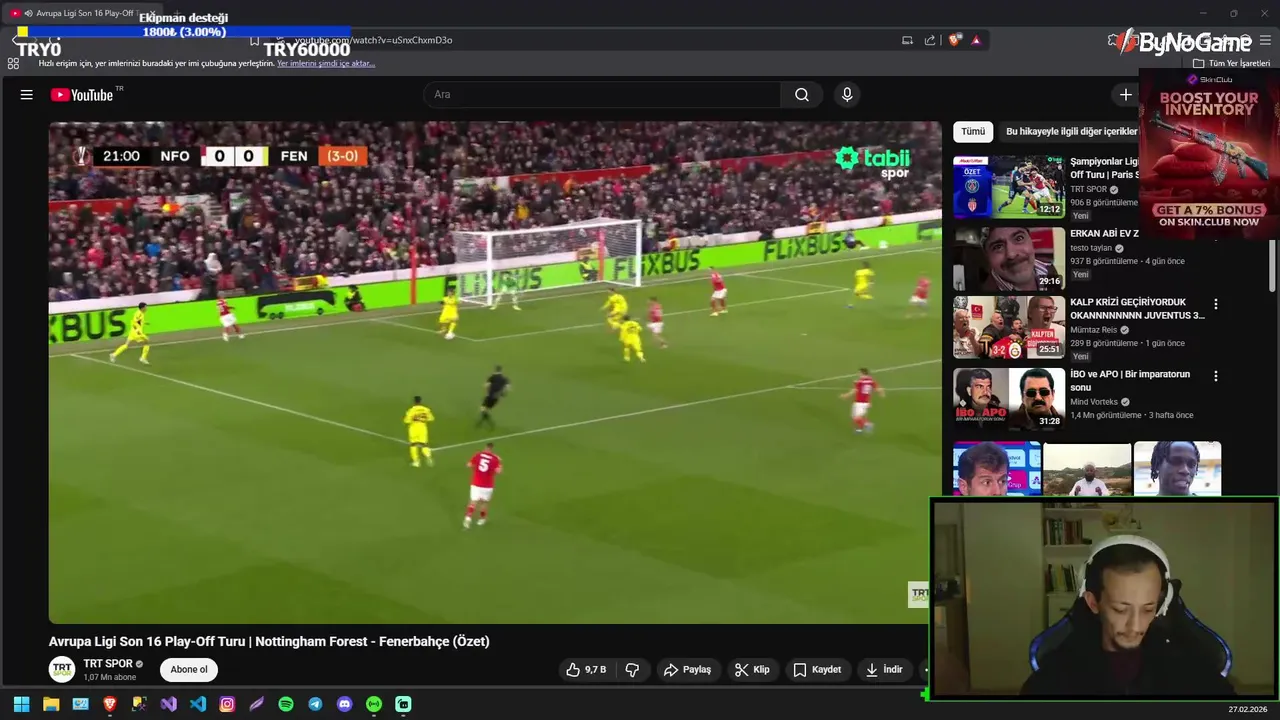Open İBO ve APO video thumbnail
The width and height of the screenshot is (1280, 720).
(1009, 399)
